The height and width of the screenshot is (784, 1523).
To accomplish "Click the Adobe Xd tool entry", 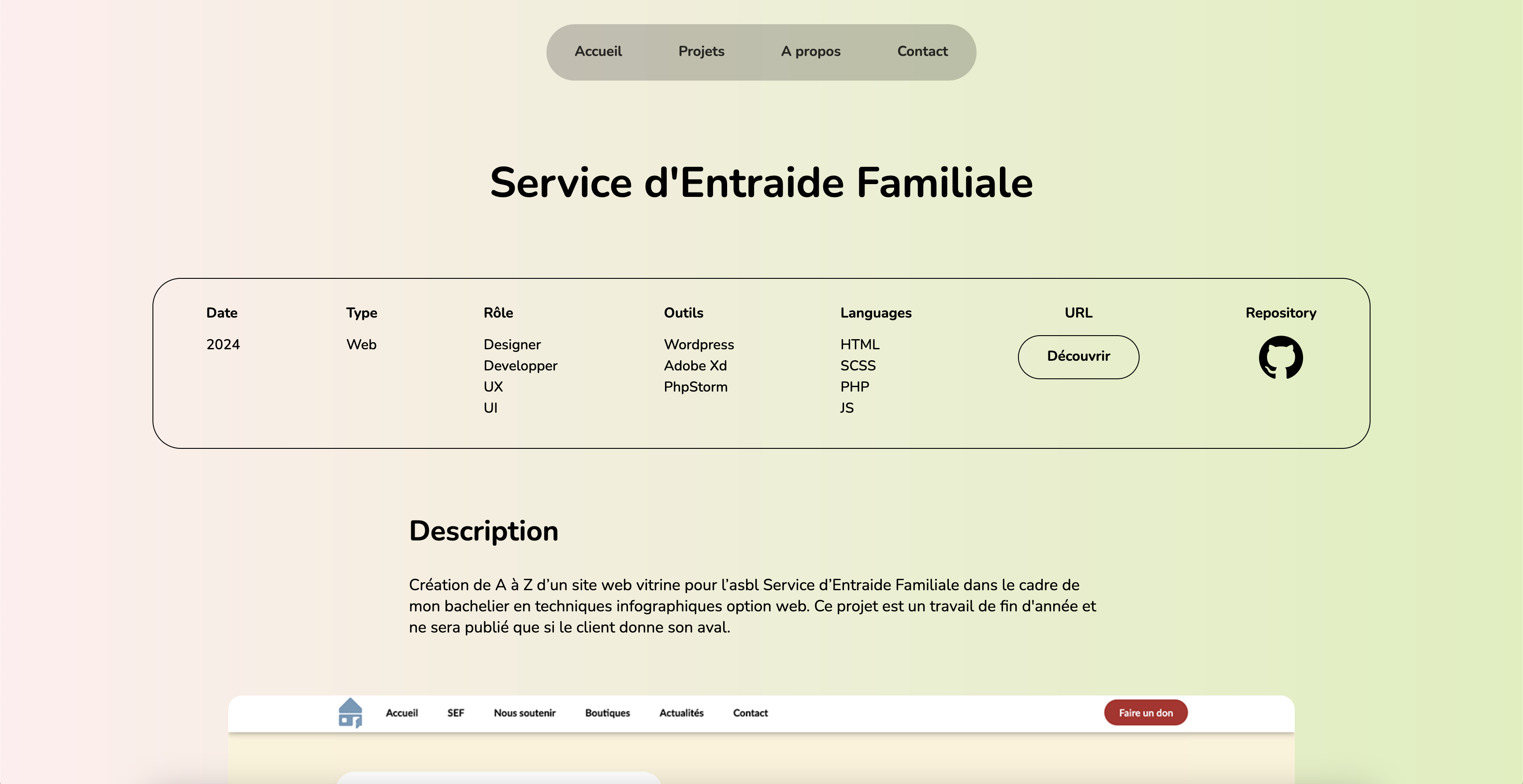I will pyautogui.click(x=695, y=366).
